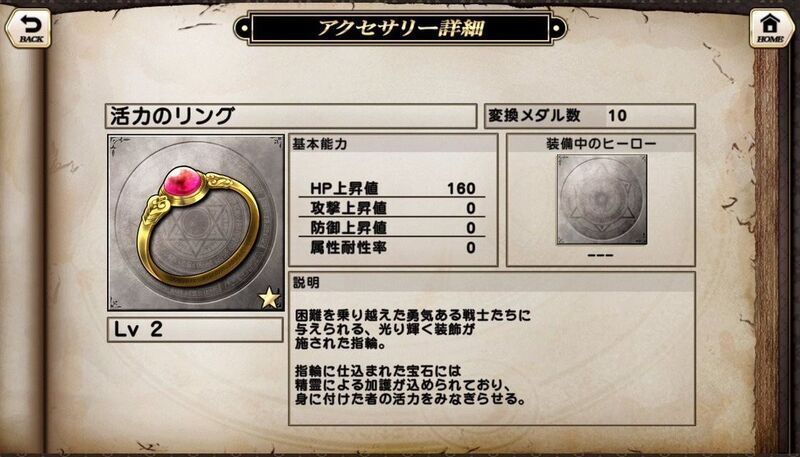Screen dimensions: 800x457
Task: Select the 活力のリング name field
Action: point(291,116)
